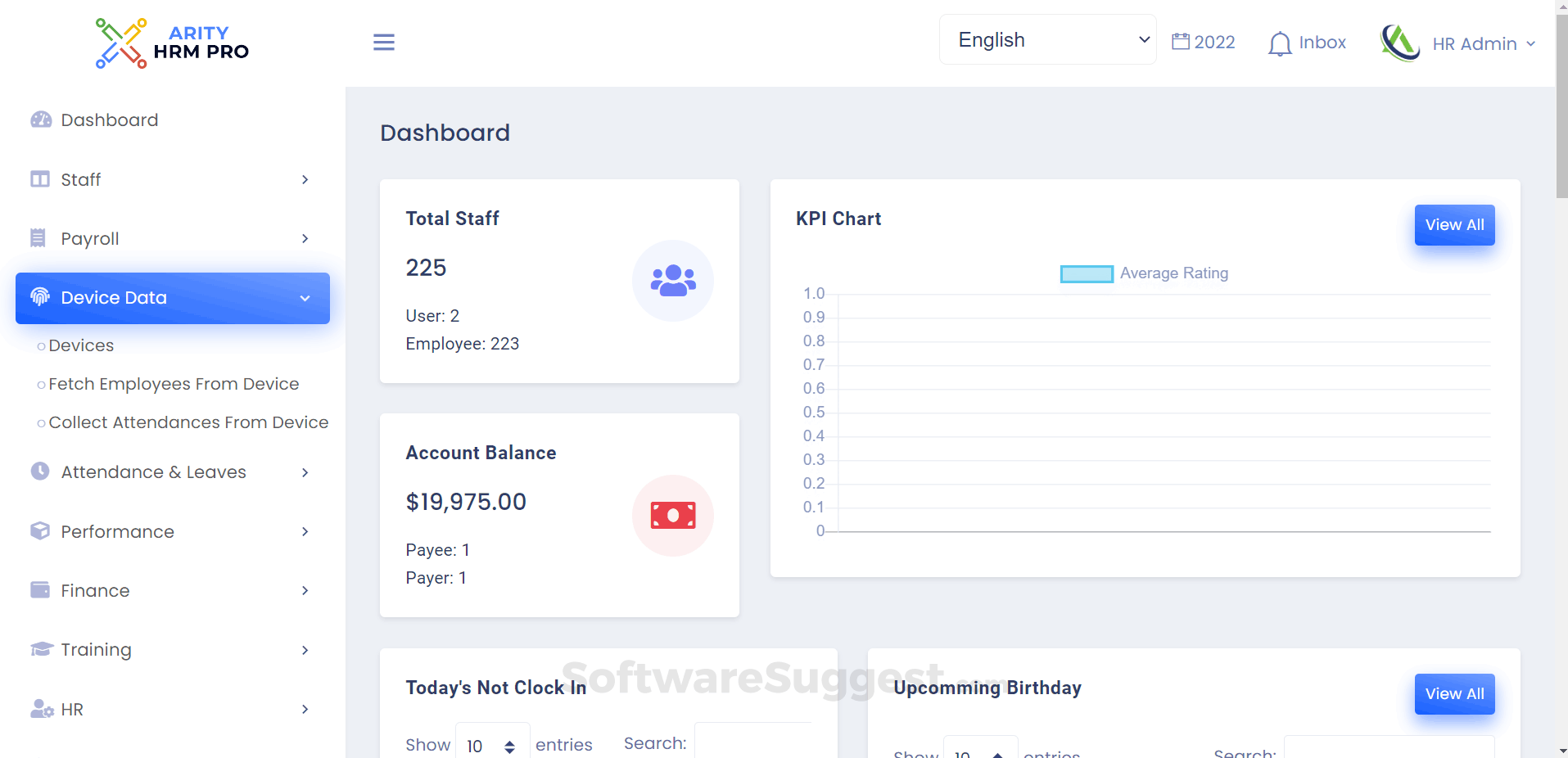The width and height of the screenshot is (1568, 758).
Task: Click the Average Rating legend label
Action: pos(1174,273)
